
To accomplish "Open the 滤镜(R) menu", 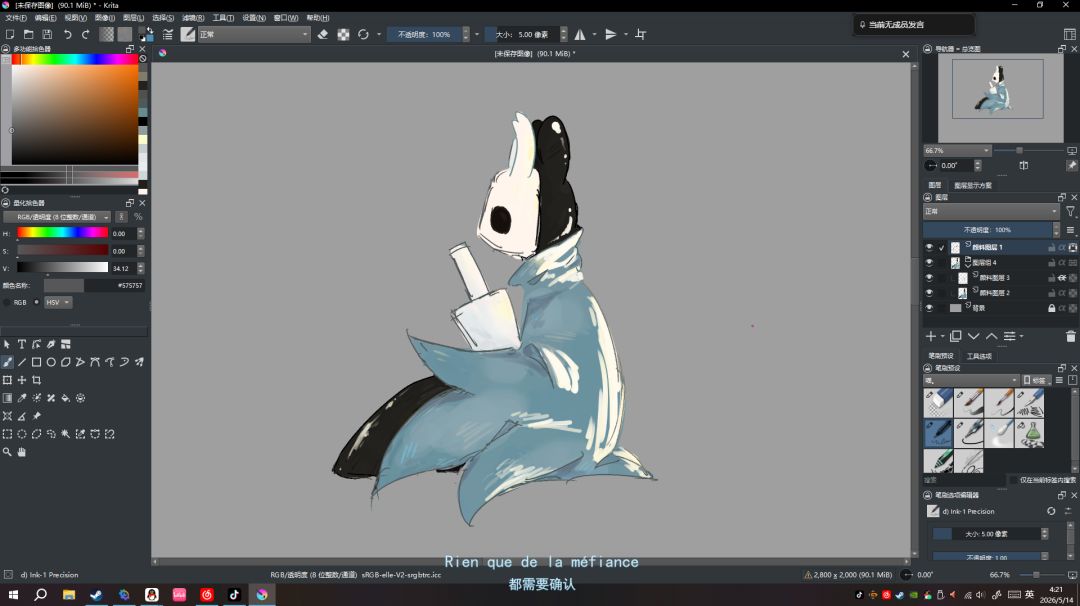I will point(193,18).
